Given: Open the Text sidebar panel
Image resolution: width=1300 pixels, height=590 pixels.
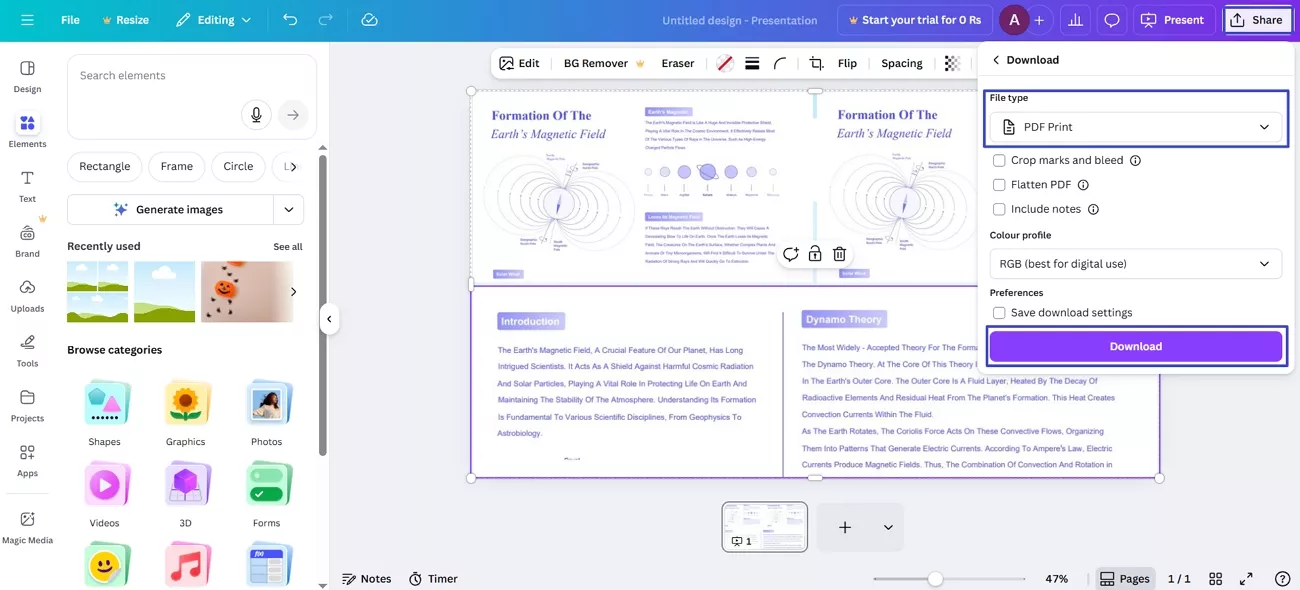Looking at the screenshot, I should (x=27, y=186).
